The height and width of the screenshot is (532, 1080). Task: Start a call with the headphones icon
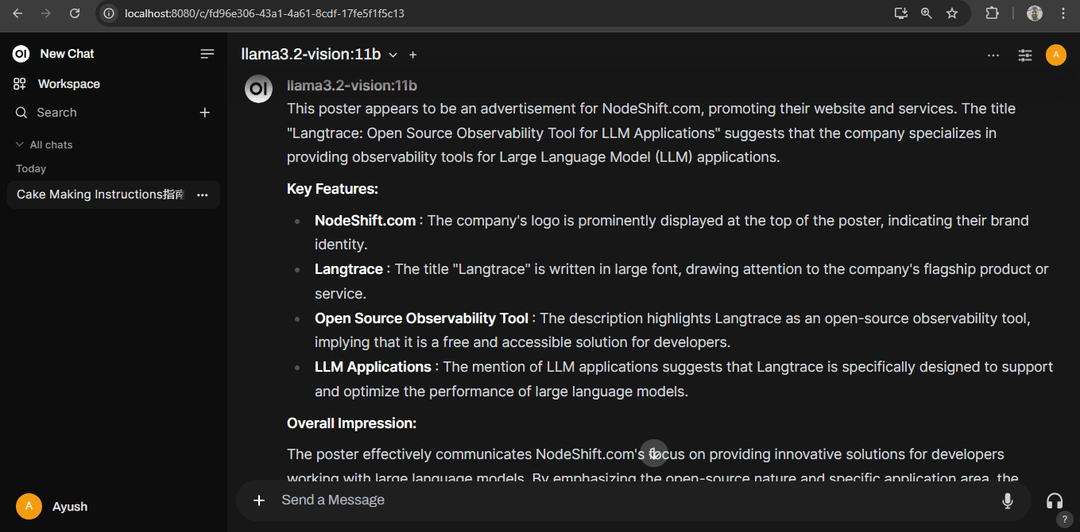click(1054, 500)
